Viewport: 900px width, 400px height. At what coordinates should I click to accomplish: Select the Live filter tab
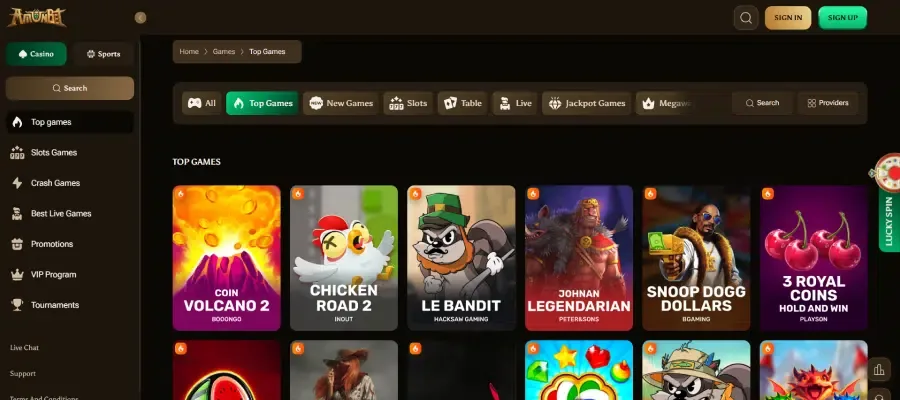tap(515, 103)
